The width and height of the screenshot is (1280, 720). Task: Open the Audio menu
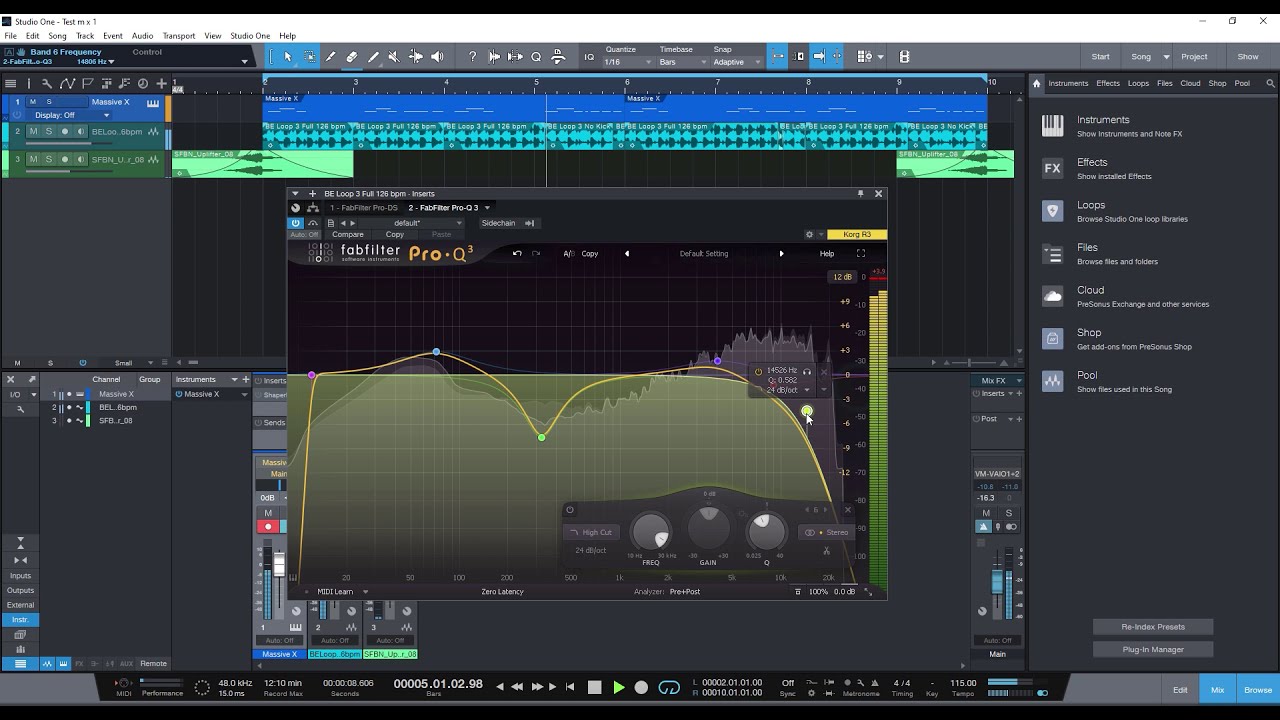[143, 36]
